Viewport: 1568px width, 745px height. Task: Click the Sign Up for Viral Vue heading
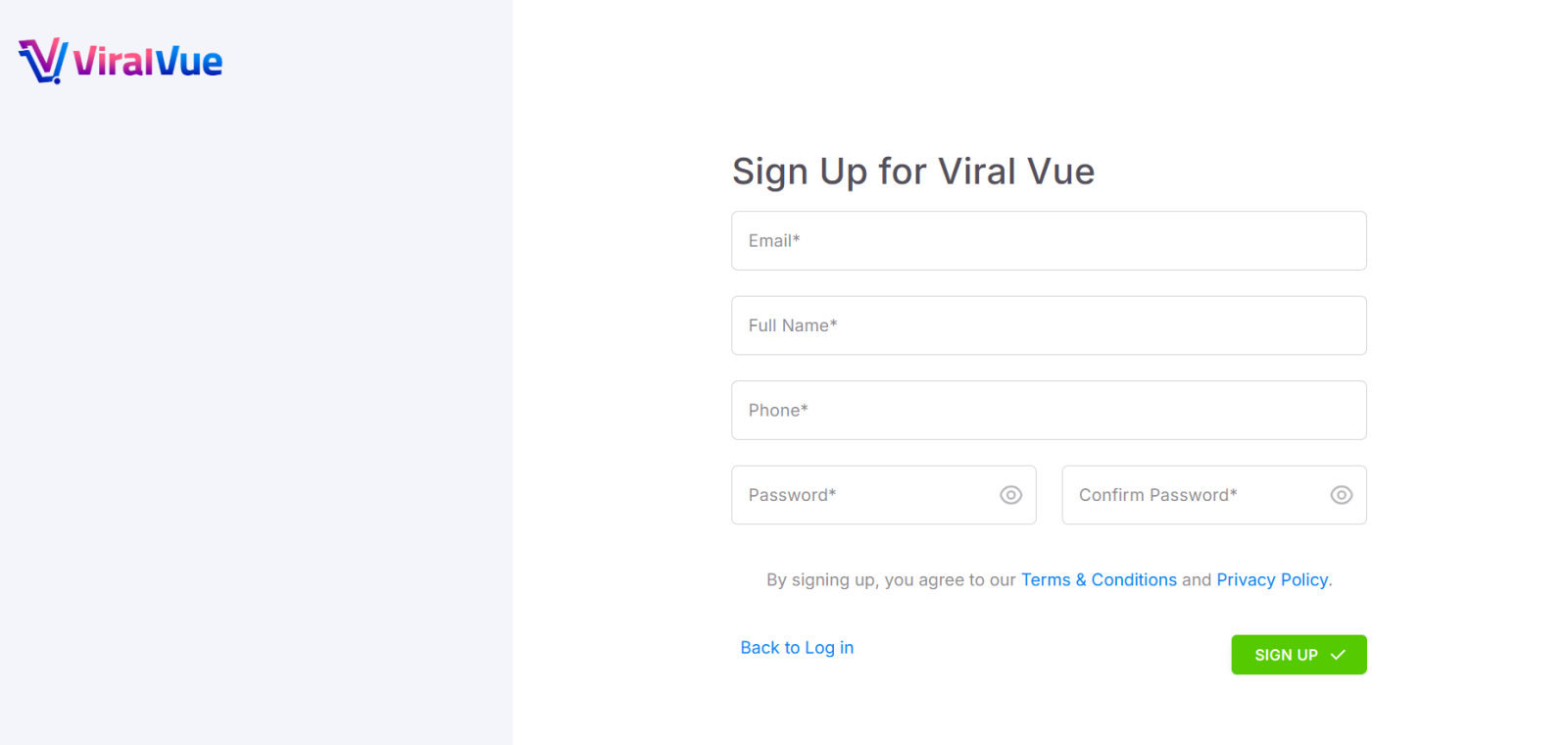912,172
